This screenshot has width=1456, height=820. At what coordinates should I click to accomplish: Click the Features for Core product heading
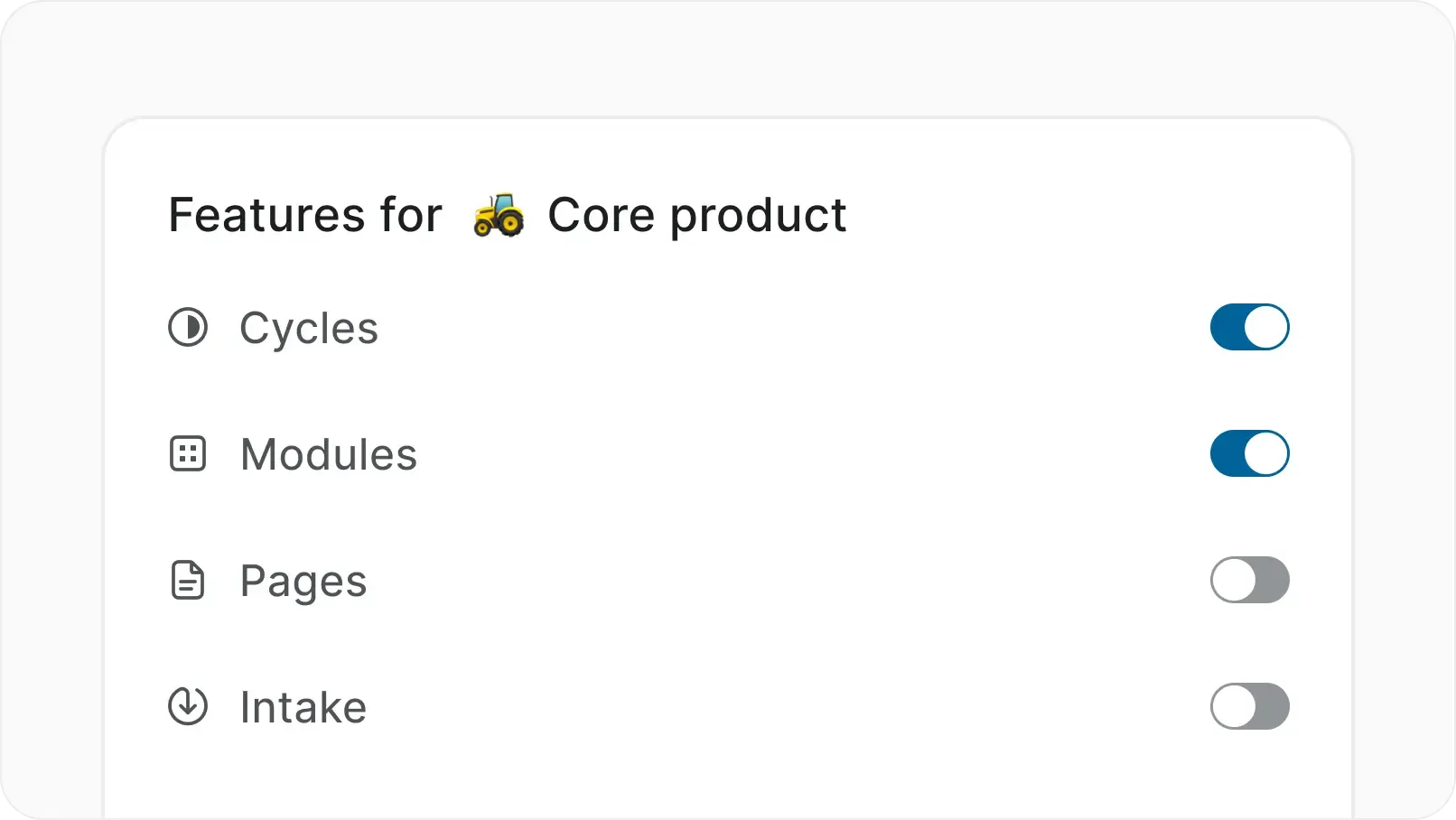click(x=506, y=215)
